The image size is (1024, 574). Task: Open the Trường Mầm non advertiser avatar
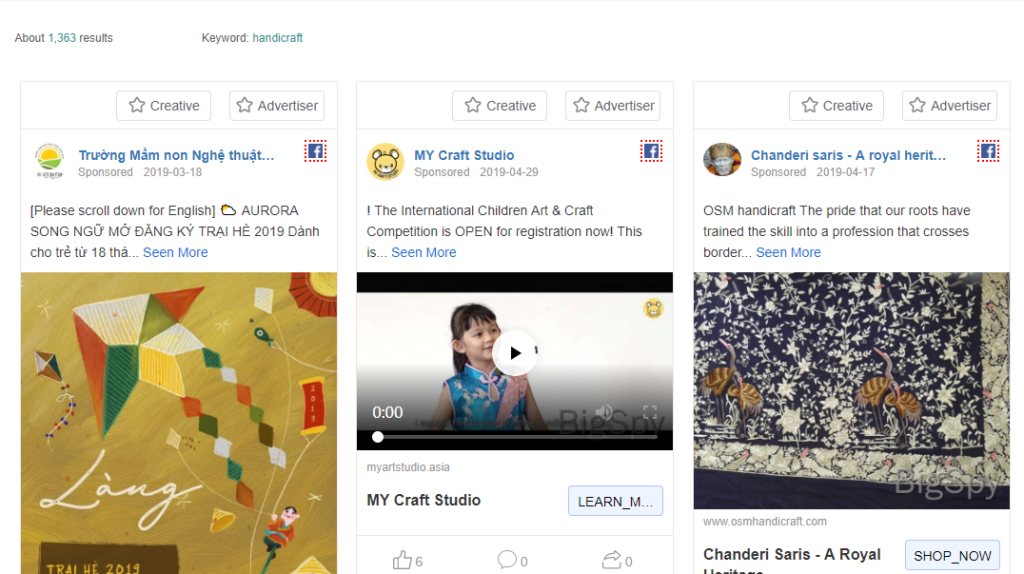50,161
